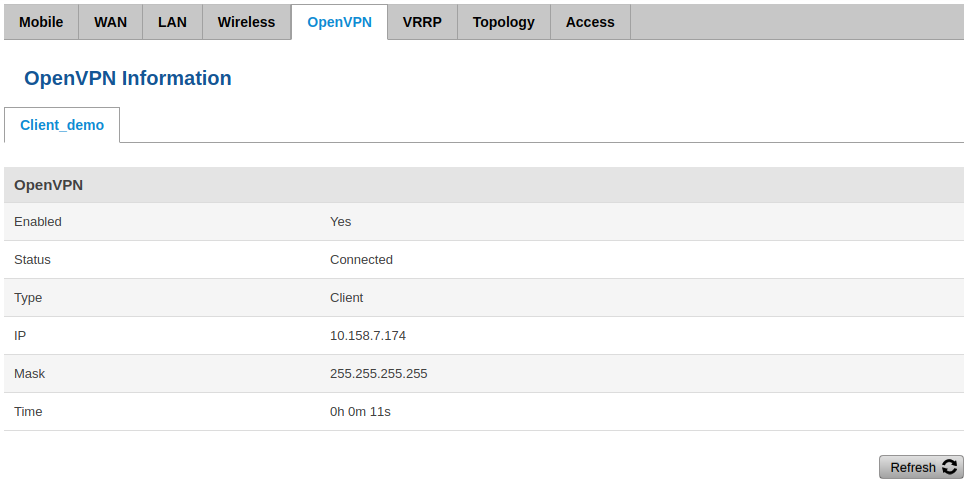968x491 pixels.
Task: Click the Type value Client
Action: click(x=346, y=298)
